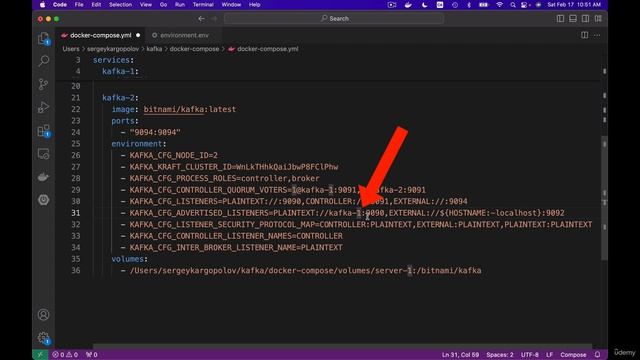This screenshot has width=640, height=360.
Task: Open the Explorer view in activity bar
Action: tap(43, 39)
